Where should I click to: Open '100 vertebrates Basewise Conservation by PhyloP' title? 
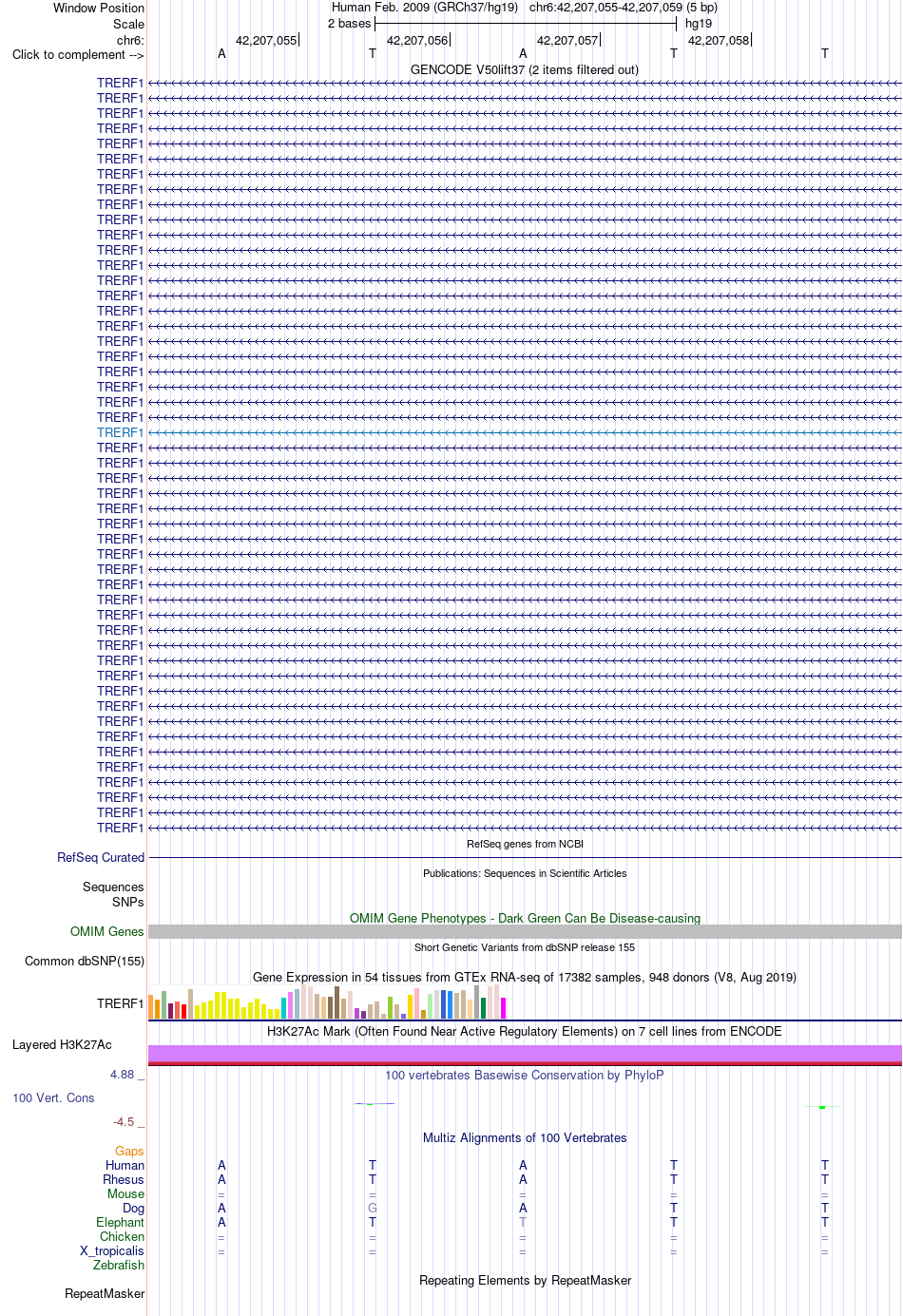pos(525,1075)
